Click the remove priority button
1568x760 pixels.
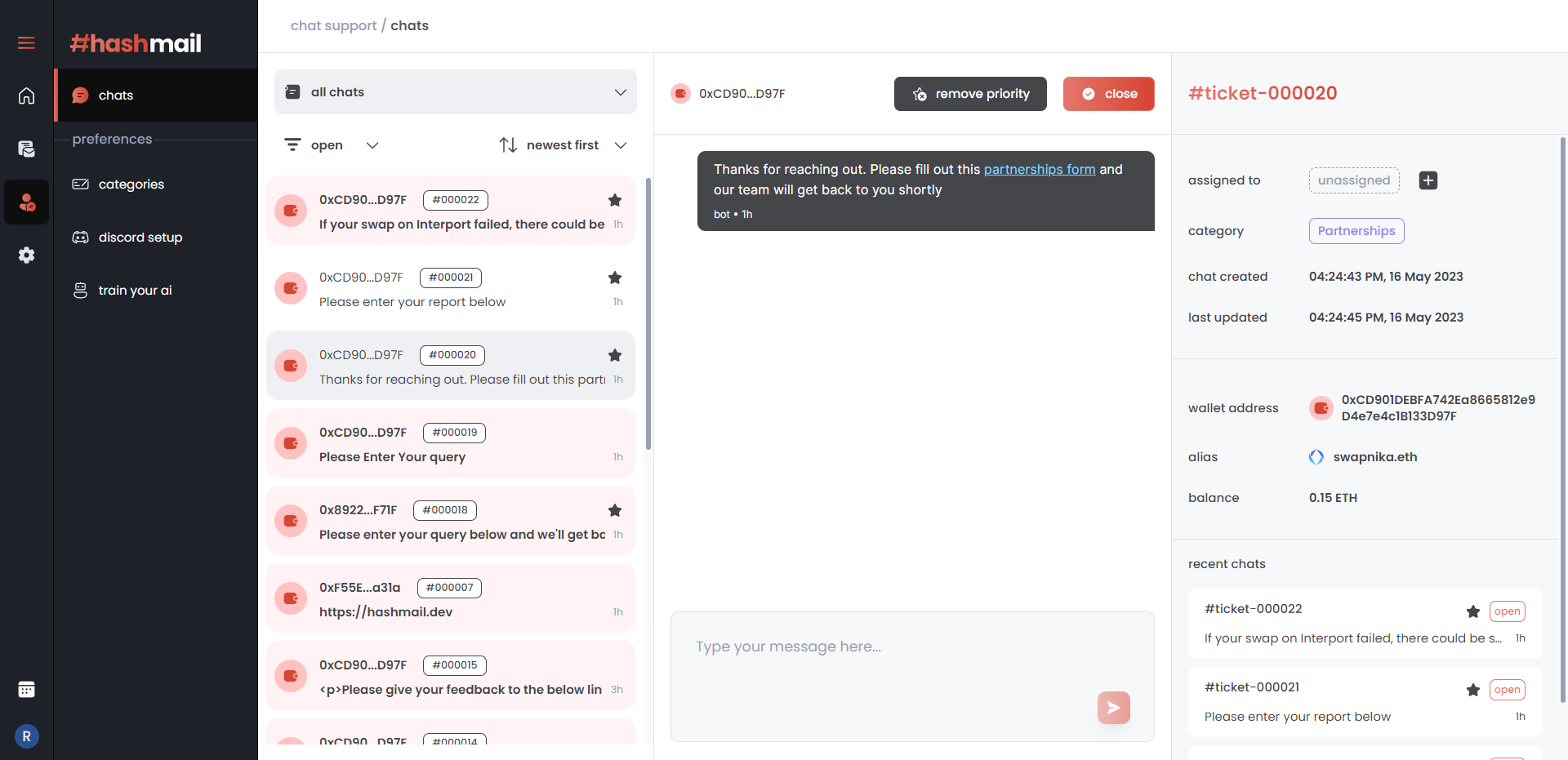(970, 94)
